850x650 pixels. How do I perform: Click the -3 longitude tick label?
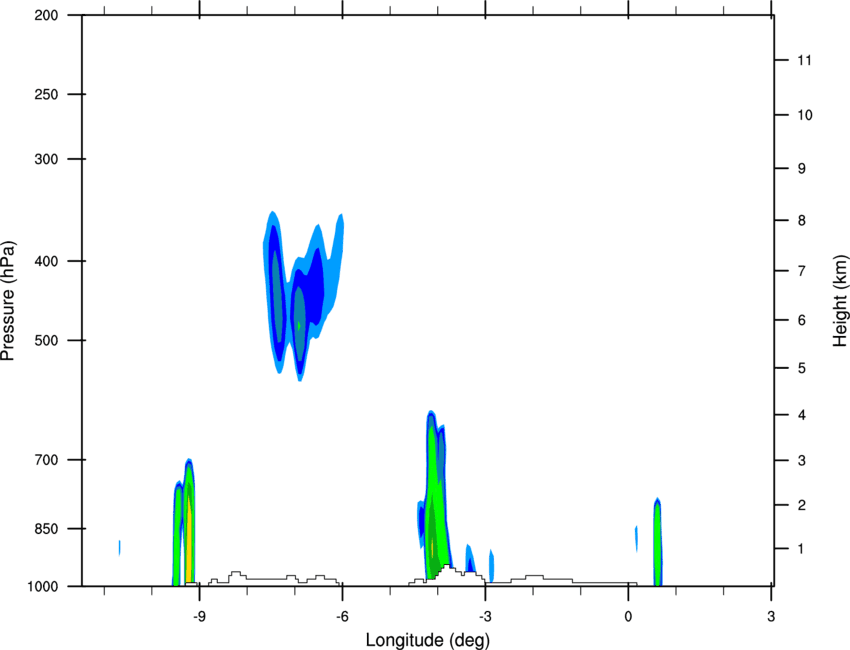485,616
